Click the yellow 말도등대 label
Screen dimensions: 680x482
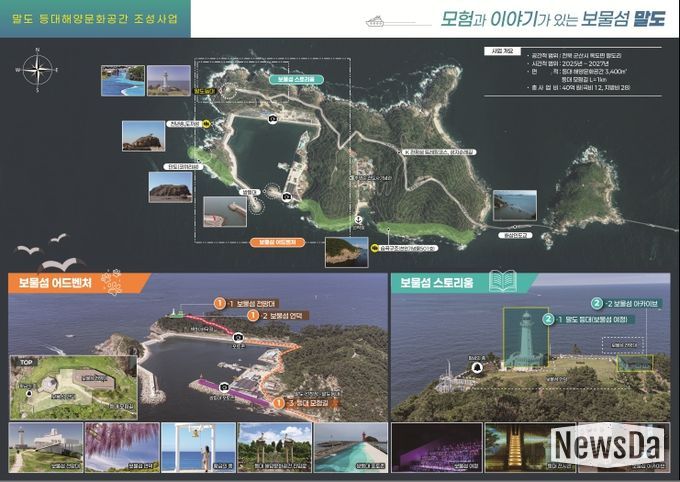[204, 92]
